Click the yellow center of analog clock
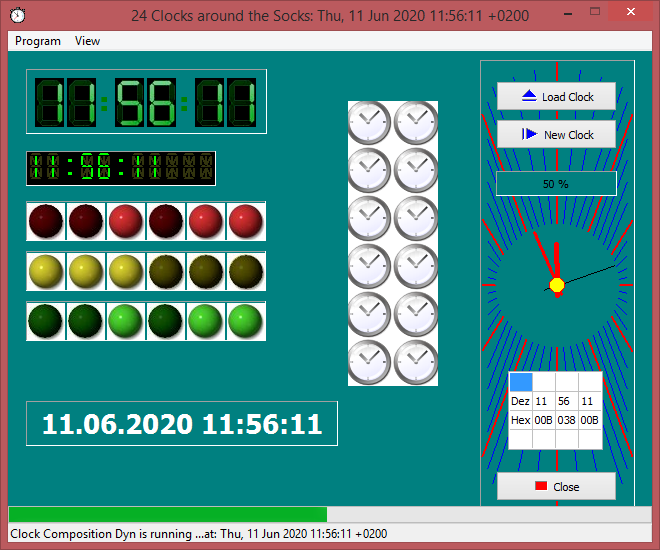Viewport: 660px width, 550px height. tap(557, 286)
